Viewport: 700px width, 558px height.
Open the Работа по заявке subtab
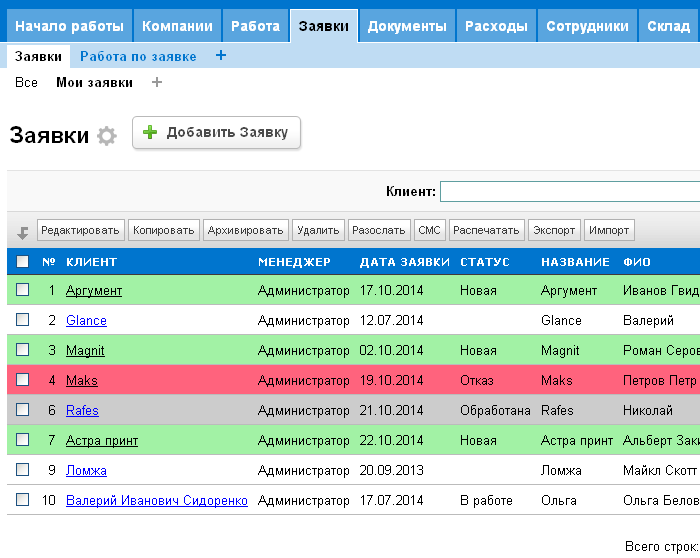click(138, 57)
